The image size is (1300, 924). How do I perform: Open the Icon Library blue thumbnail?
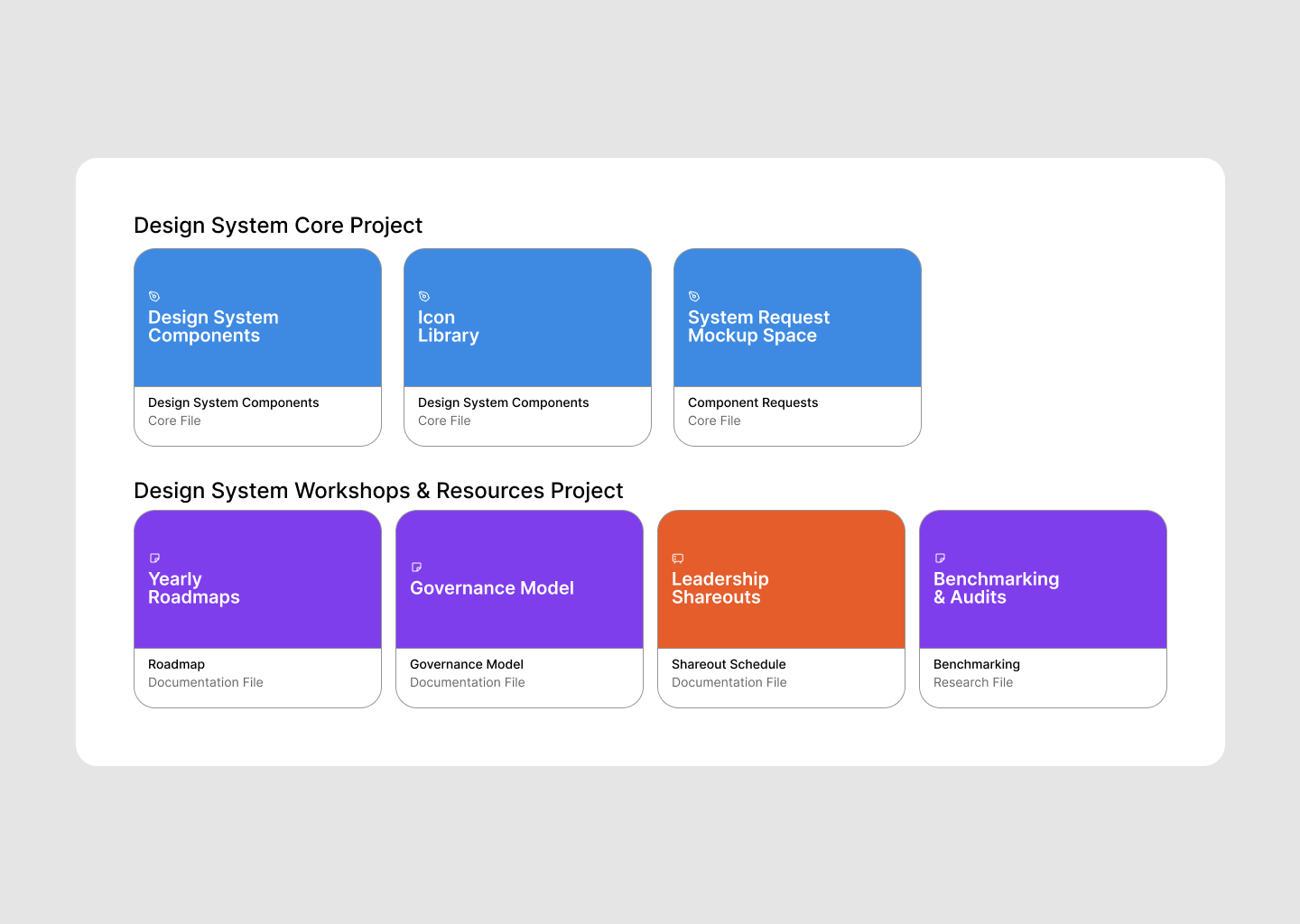527,318
